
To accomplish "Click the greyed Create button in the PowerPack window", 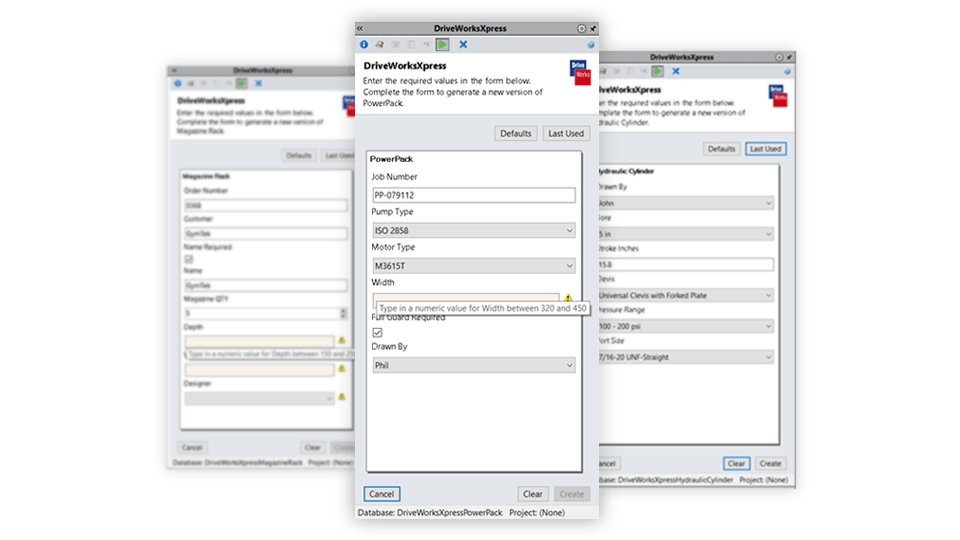I will 571,494.
